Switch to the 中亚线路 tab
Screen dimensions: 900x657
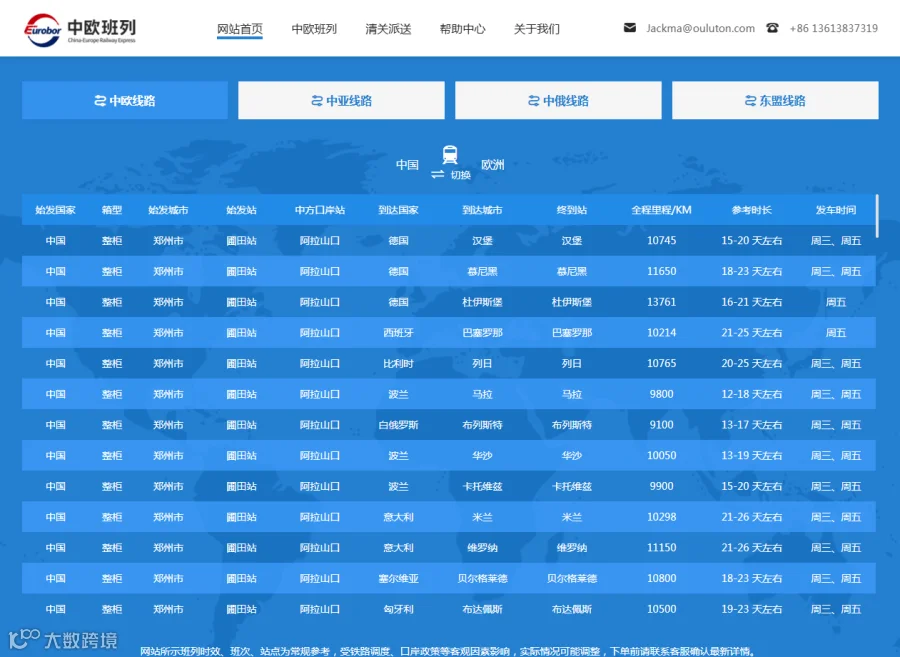coord(342,100)
